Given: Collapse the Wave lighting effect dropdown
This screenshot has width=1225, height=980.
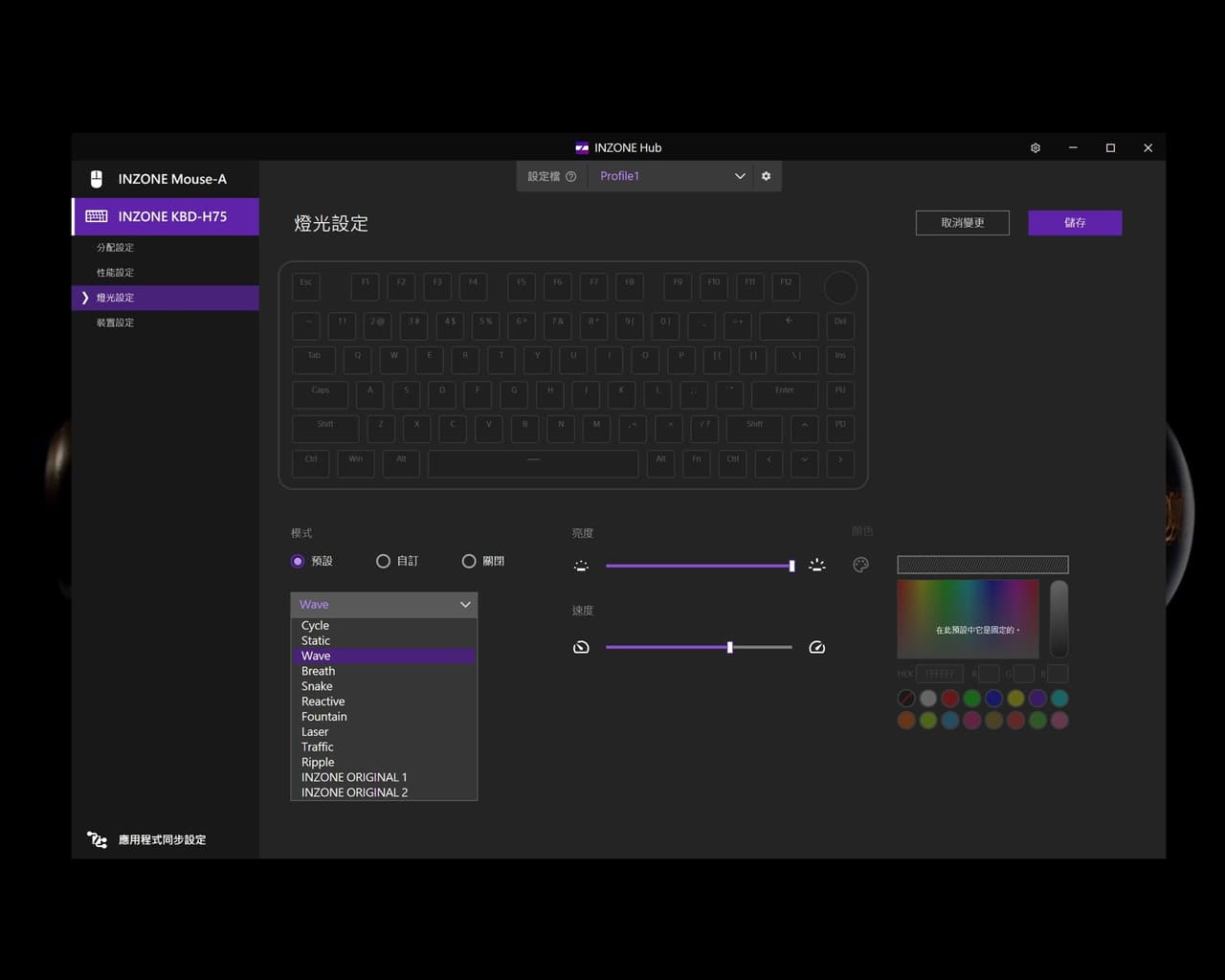Looking at the screenshot, I should [x=384, y=604].
